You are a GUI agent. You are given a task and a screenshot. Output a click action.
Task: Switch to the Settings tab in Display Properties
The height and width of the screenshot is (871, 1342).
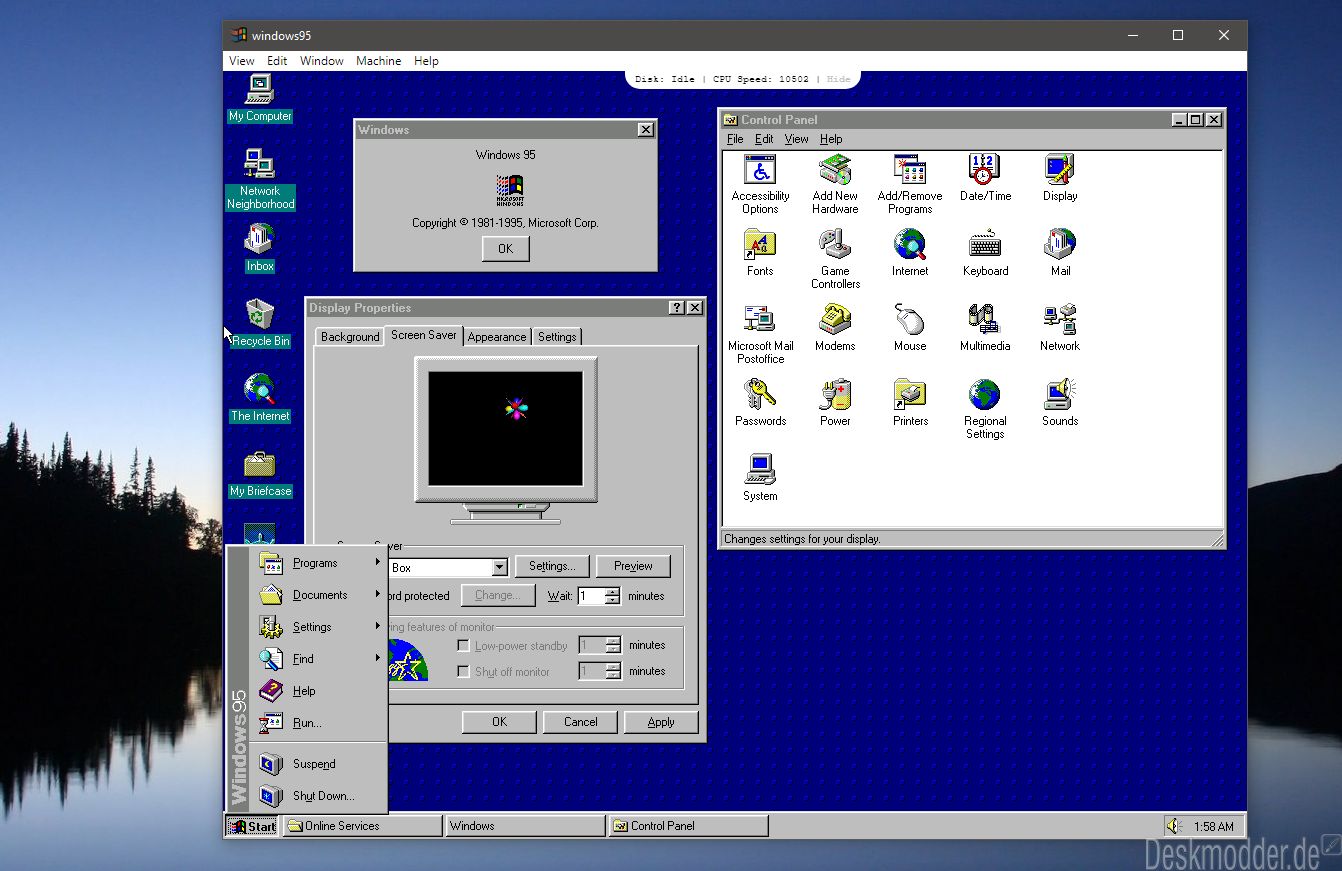[x=557, y=337]
